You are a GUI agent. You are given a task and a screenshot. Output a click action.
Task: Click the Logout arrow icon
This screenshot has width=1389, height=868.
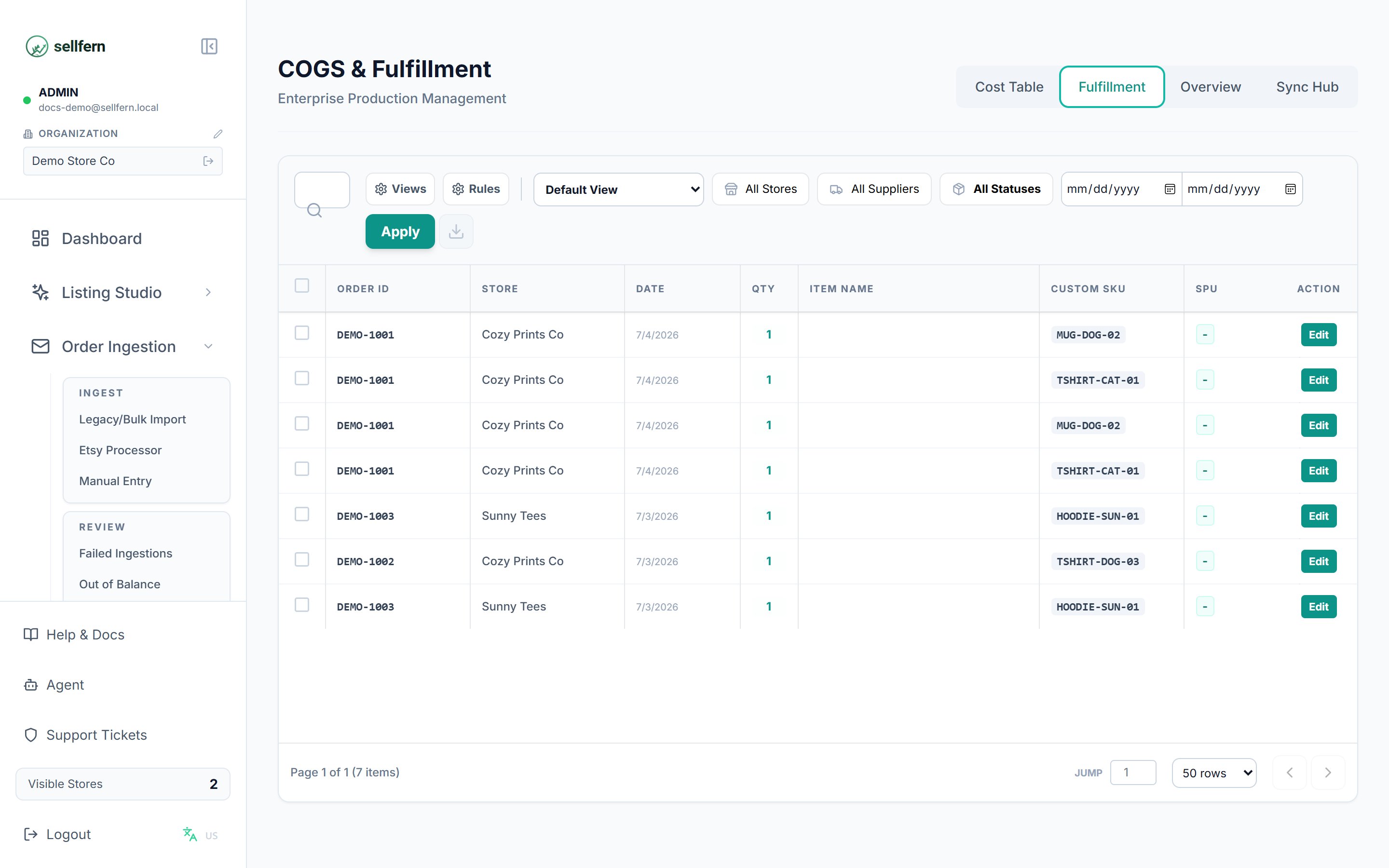[31, 834]
